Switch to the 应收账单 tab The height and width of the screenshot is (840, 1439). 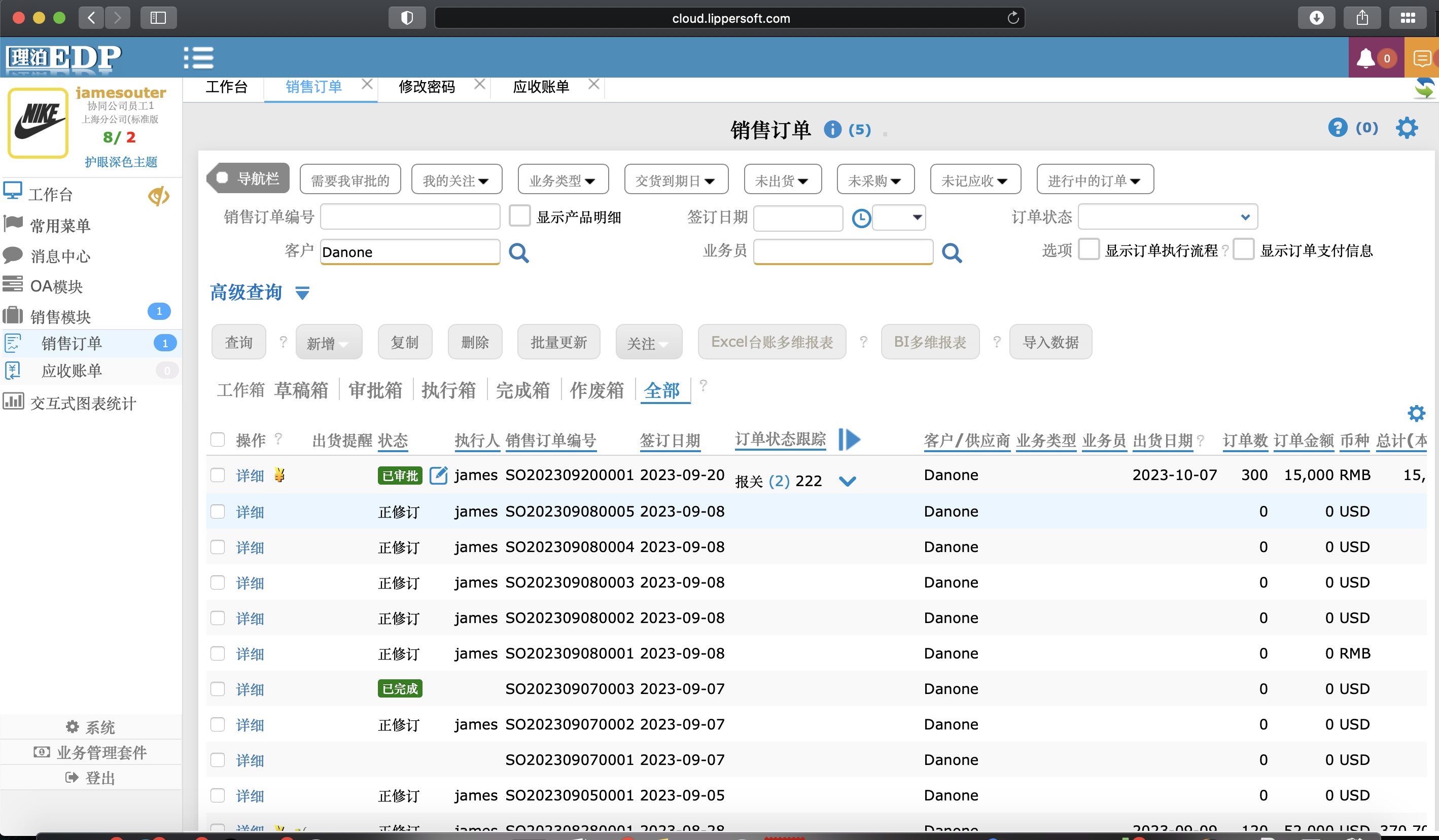(x=540, y=87)
